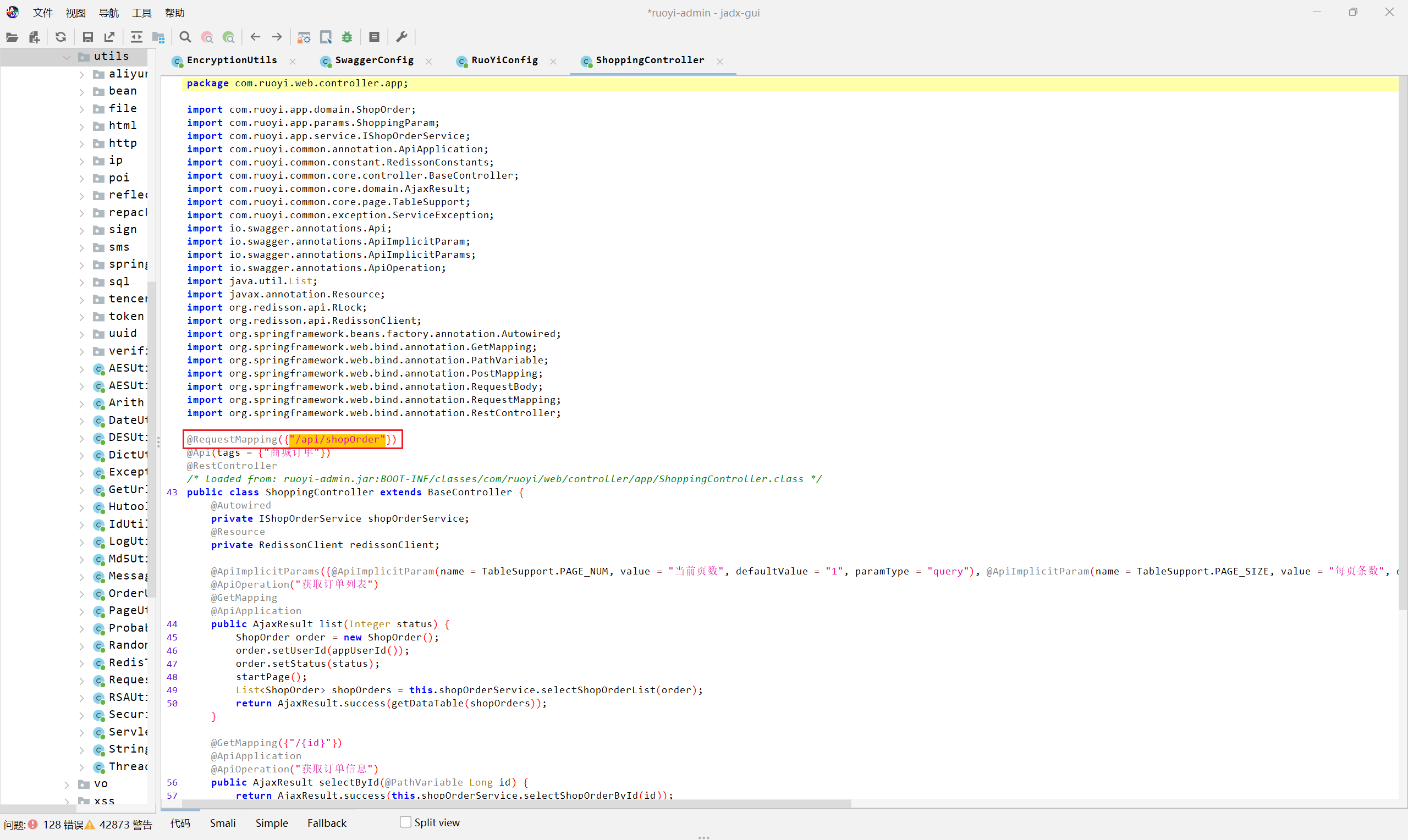Click the IShopOrderService type in field declaration
The width and height of the screenshot is (1408, 840).
coord(310,519)
